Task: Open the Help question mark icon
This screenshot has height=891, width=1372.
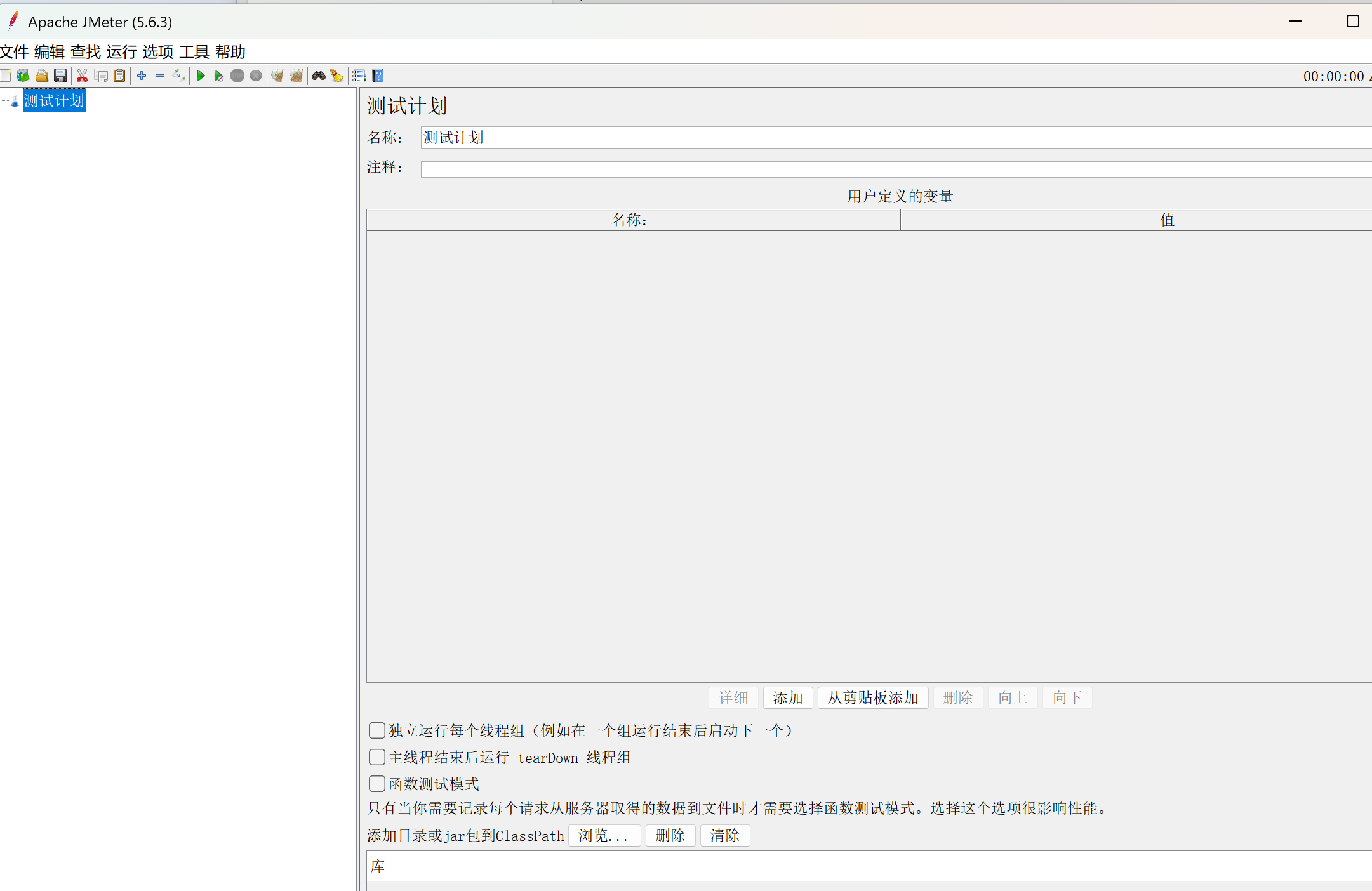Action: point(378,76)
